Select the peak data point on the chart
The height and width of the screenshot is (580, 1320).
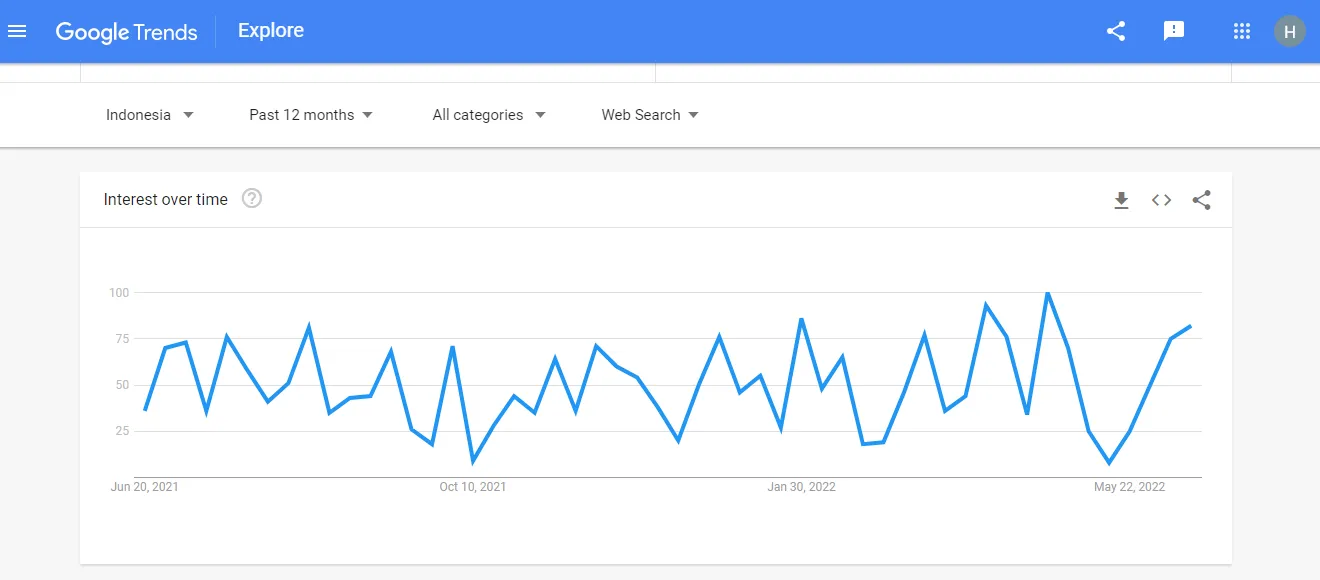(1048, 293)
